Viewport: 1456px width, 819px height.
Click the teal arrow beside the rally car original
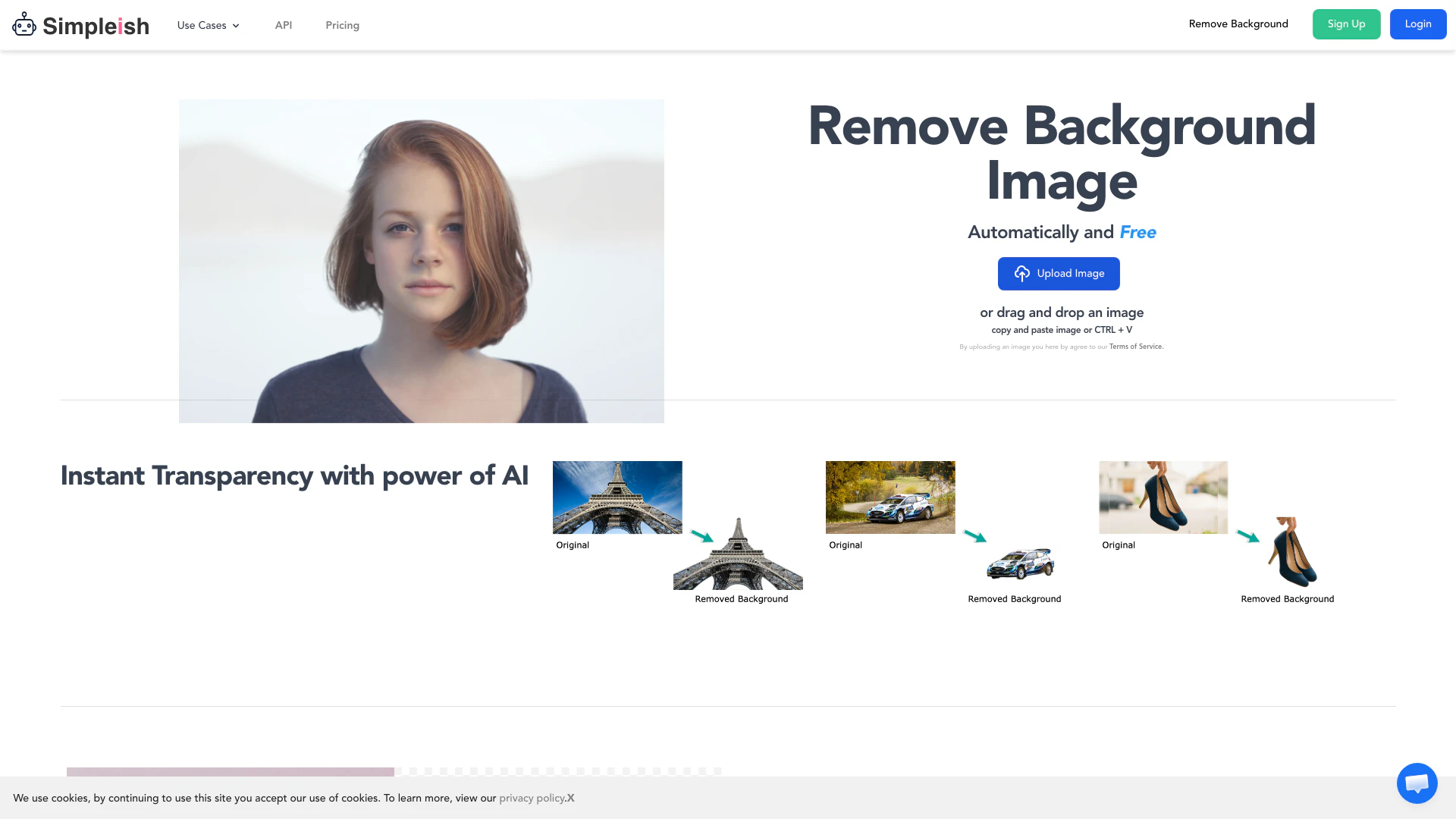pyautogui.click(x=974, y=536)
